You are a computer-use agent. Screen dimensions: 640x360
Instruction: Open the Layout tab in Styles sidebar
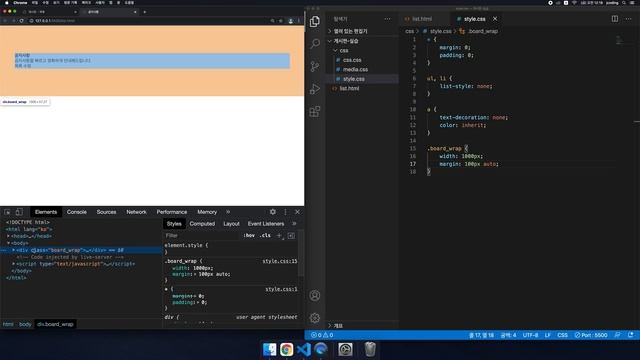point(231,224)
